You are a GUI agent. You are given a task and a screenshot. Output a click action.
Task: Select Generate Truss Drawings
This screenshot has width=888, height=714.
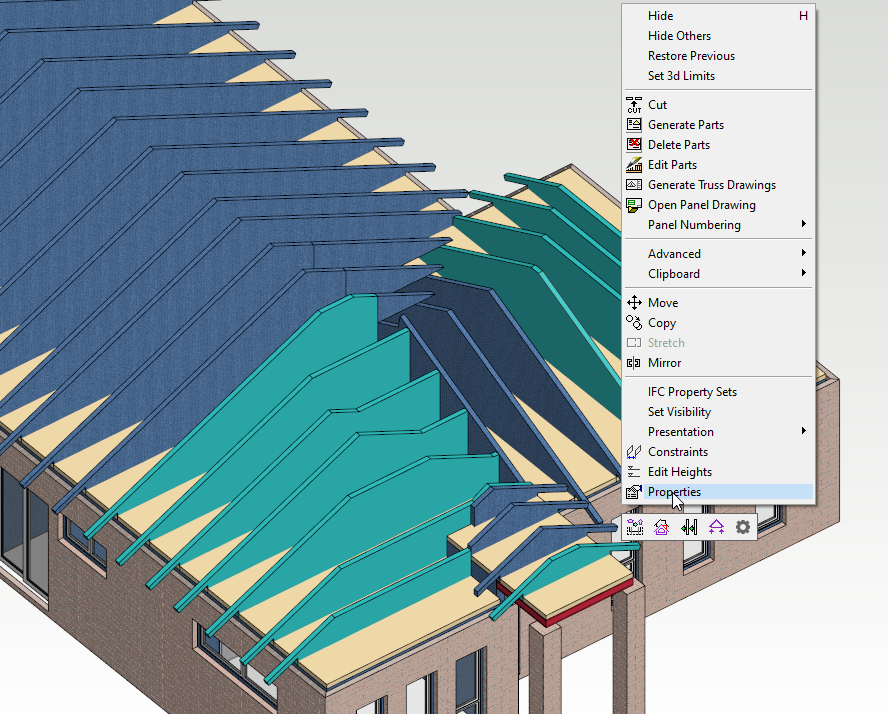coord(711,185)
